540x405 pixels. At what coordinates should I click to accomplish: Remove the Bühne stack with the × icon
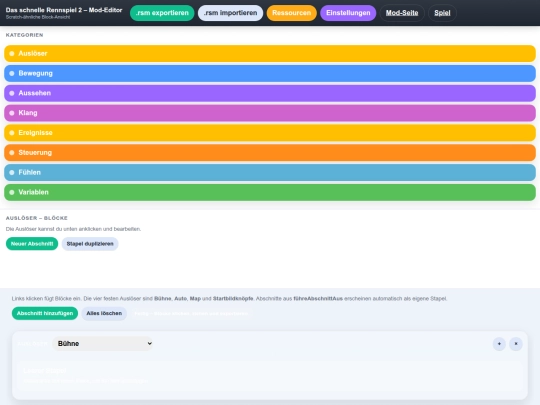[516, 344]
